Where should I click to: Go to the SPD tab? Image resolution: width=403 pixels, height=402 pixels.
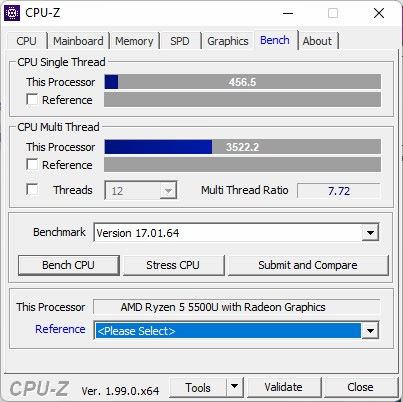tap(180, 41)
